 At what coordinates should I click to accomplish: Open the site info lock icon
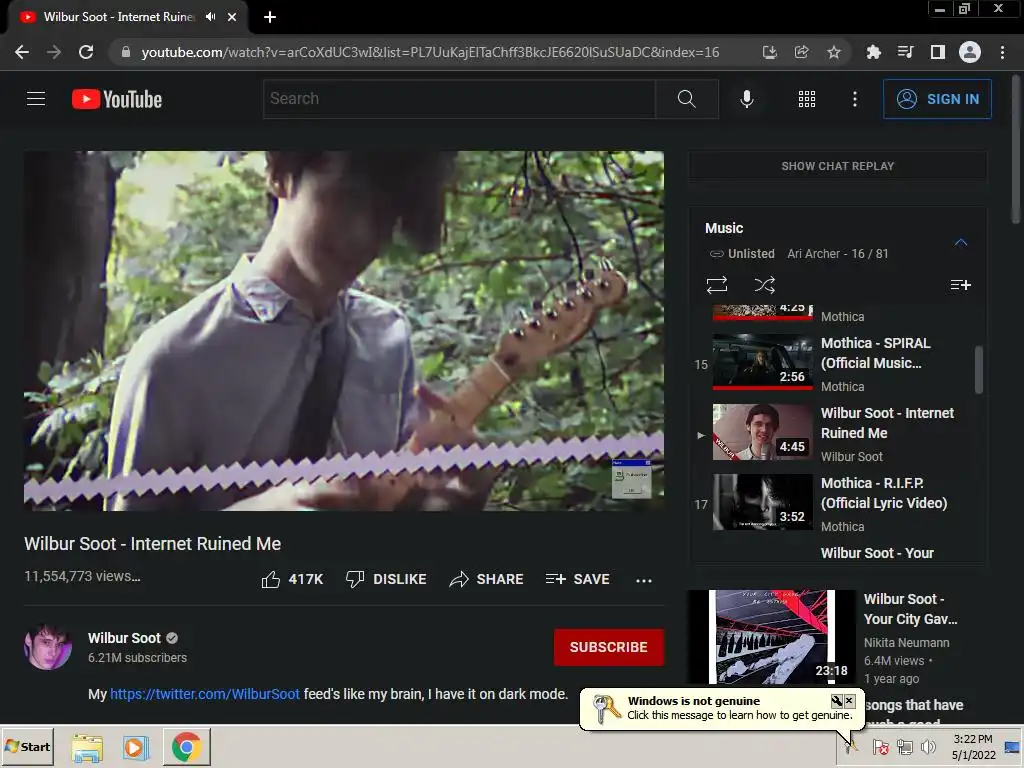tap(126, 52)
